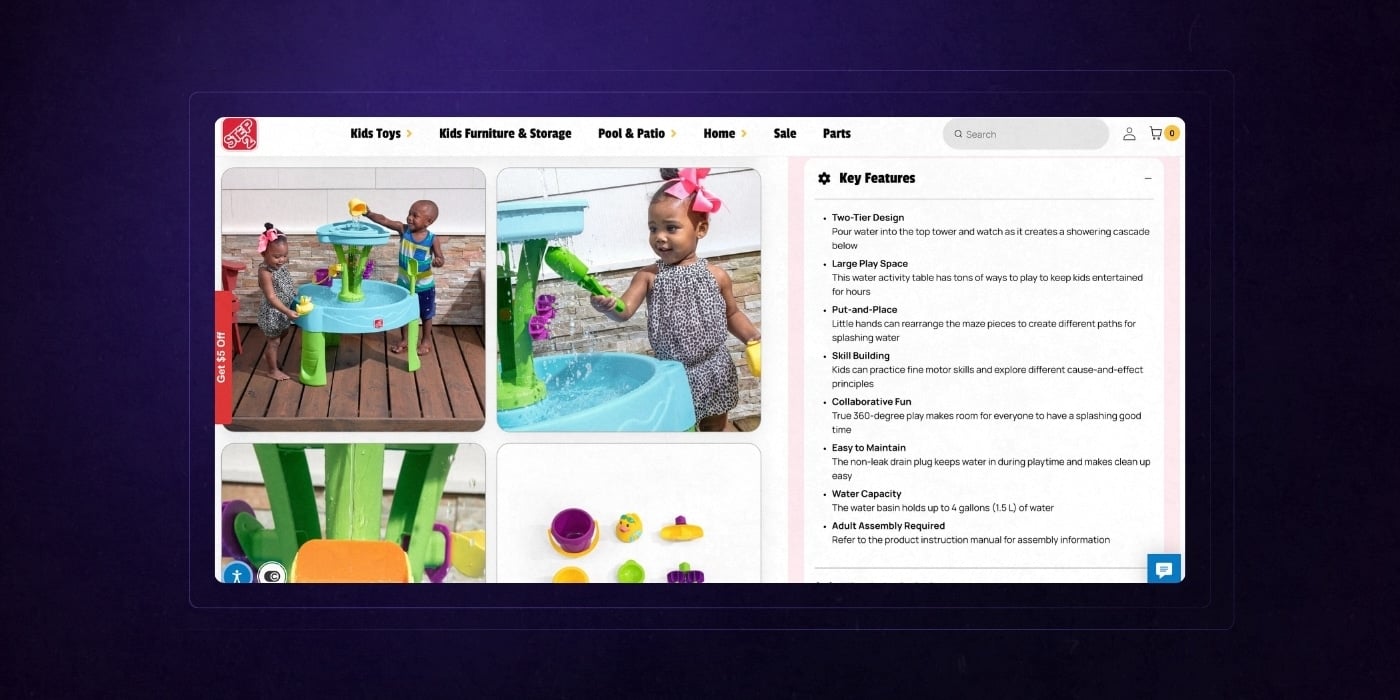Open the Pool & Patio menu
The width and height of the screenshot is (1400, 700).
click(x=631, y=133)
